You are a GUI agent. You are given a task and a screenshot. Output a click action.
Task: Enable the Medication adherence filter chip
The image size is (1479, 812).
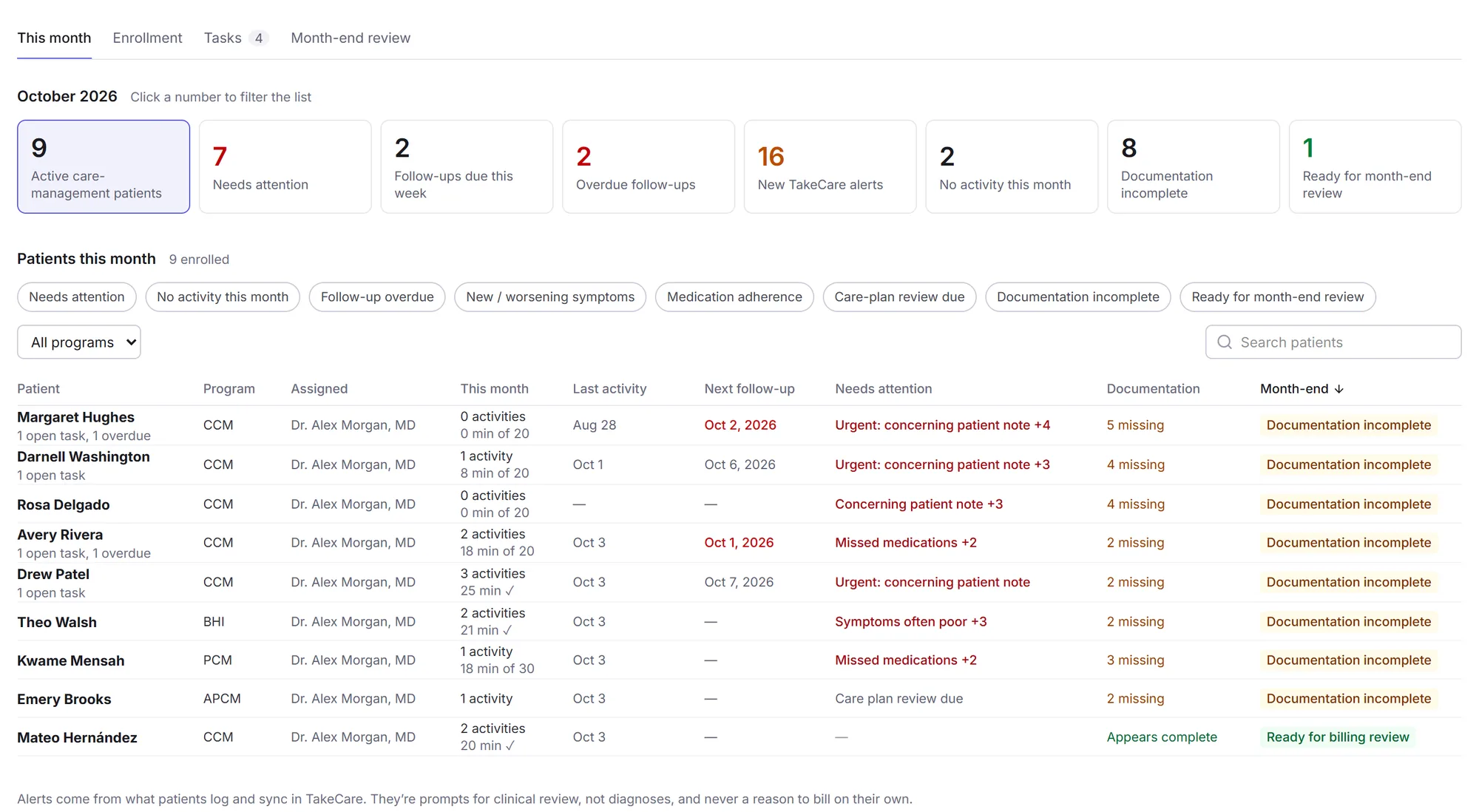point(734,297)
